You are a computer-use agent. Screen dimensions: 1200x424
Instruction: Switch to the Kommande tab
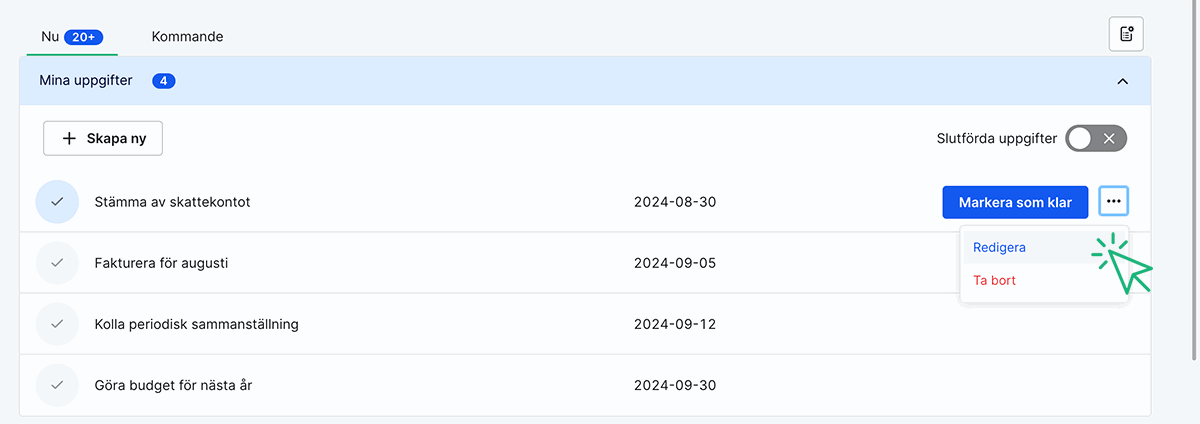(x=187, y=36)
